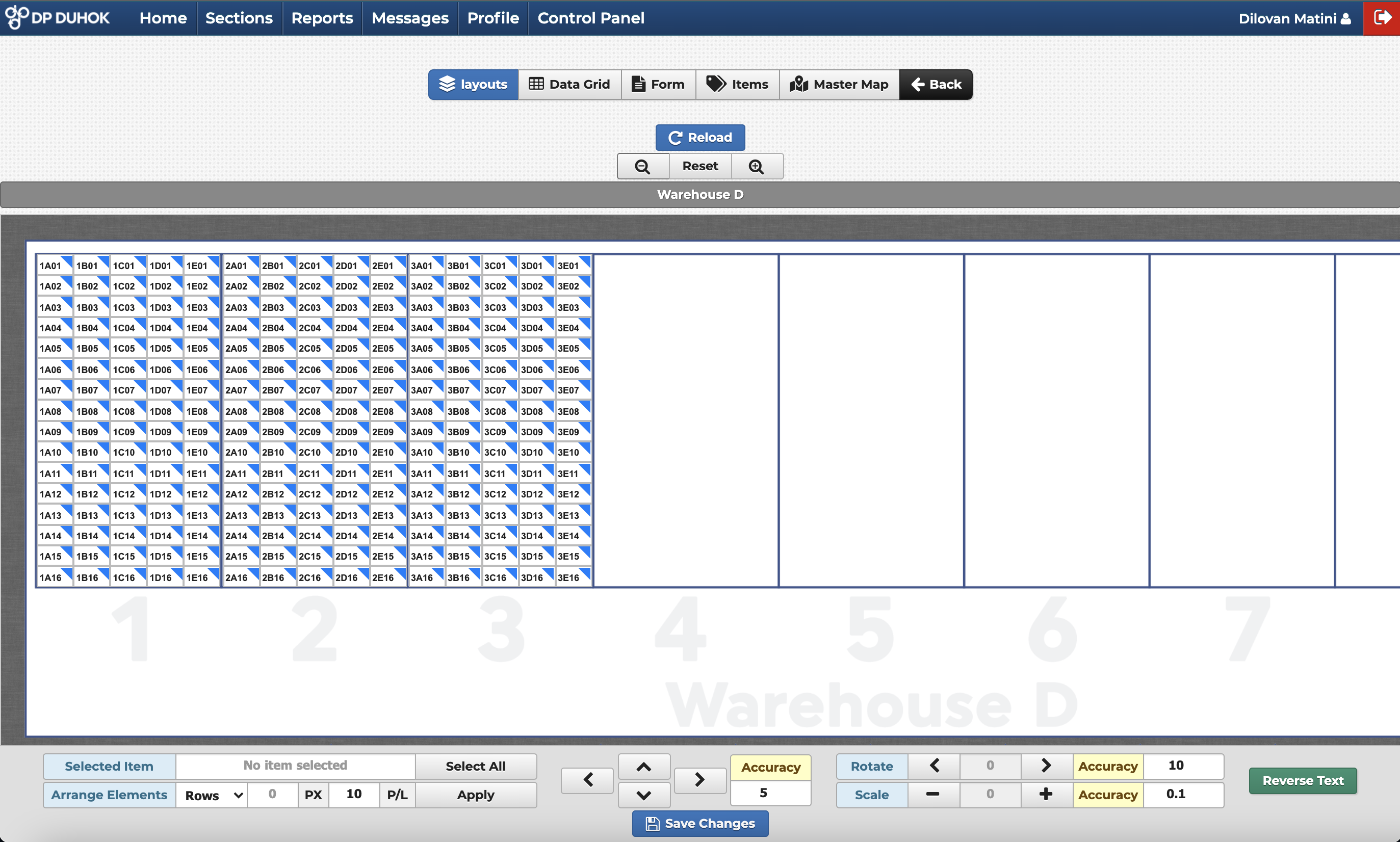
Task: Open the Control Panel menu
Action: click(x=591, y=18)
